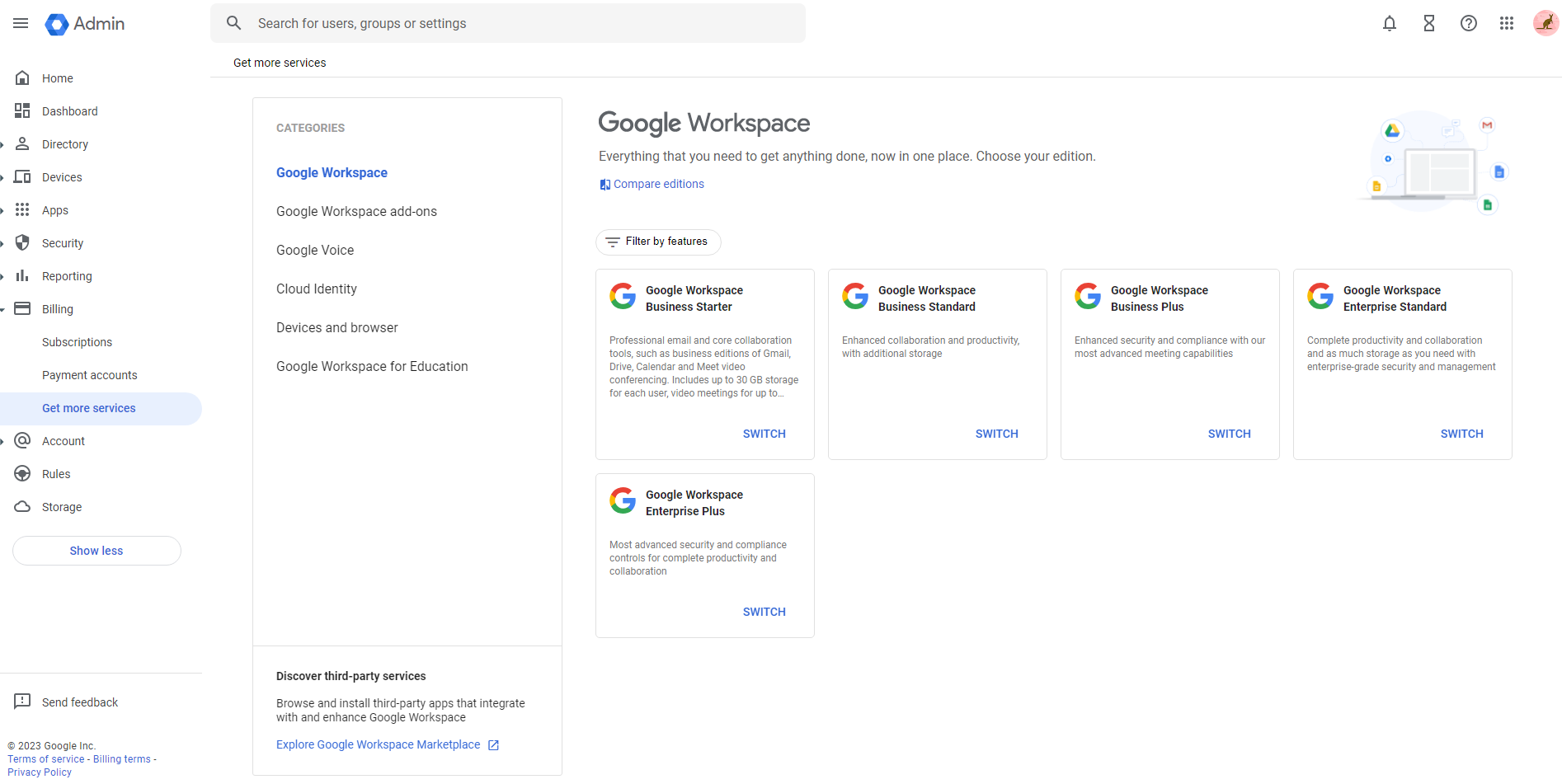The height and width of the screenshot is (784, 1562).
Task: Switch to Enterprise Standard edition
Action: click(x=1461, y=434)
